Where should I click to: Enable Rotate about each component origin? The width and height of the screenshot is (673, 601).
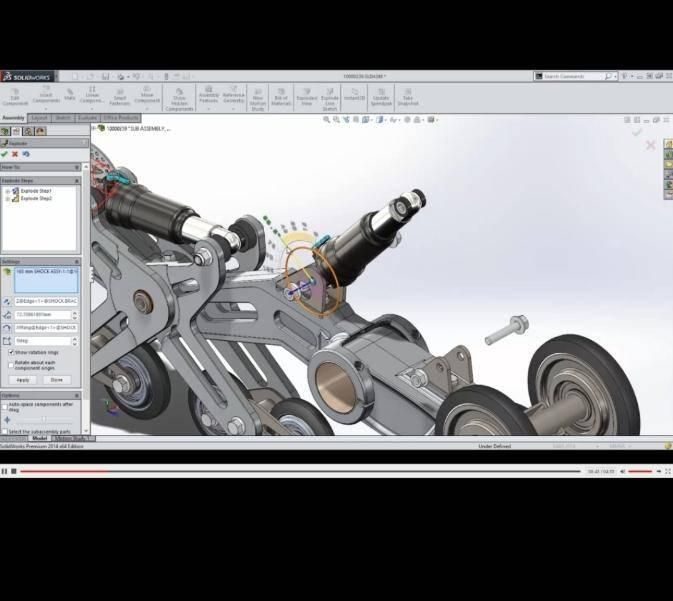pyautogui.click(x=11, y=363)
